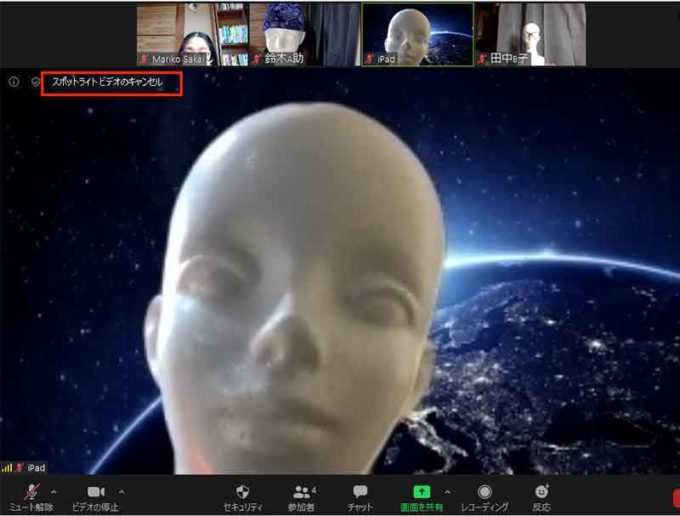Click muted mic icon on 田中B子 thumbnail

482,59
